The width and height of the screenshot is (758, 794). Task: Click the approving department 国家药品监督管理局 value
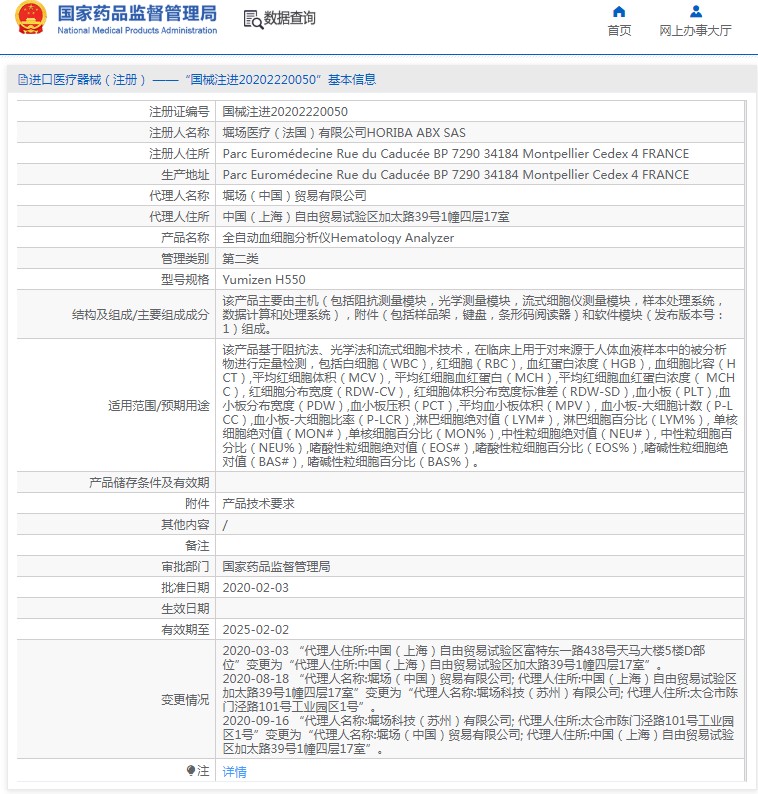tap(276, 567)
